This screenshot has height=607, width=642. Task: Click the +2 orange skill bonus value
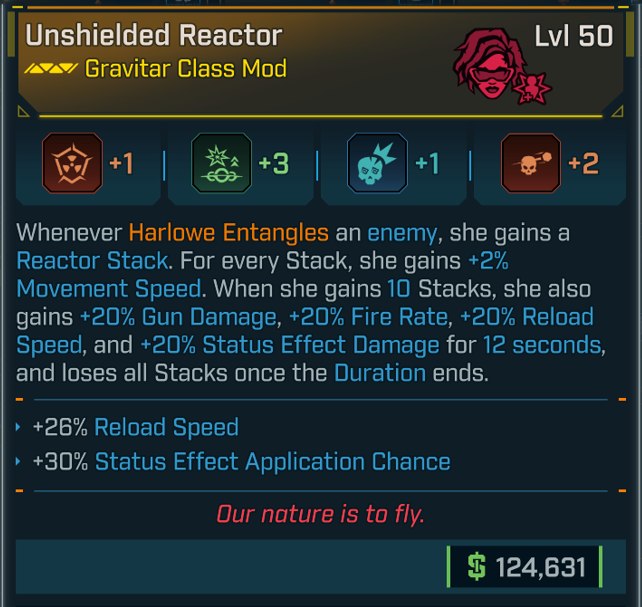coord(583,163)
